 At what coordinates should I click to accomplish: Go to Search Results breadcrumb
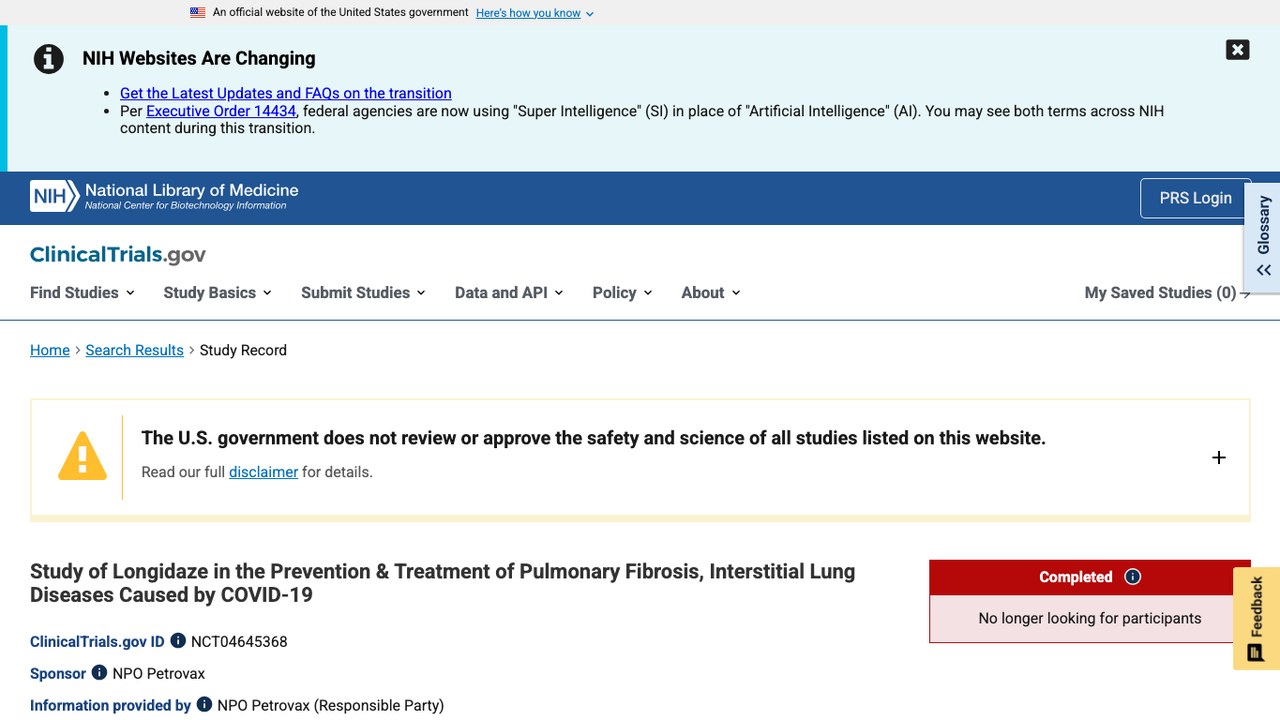pos(134,350)
